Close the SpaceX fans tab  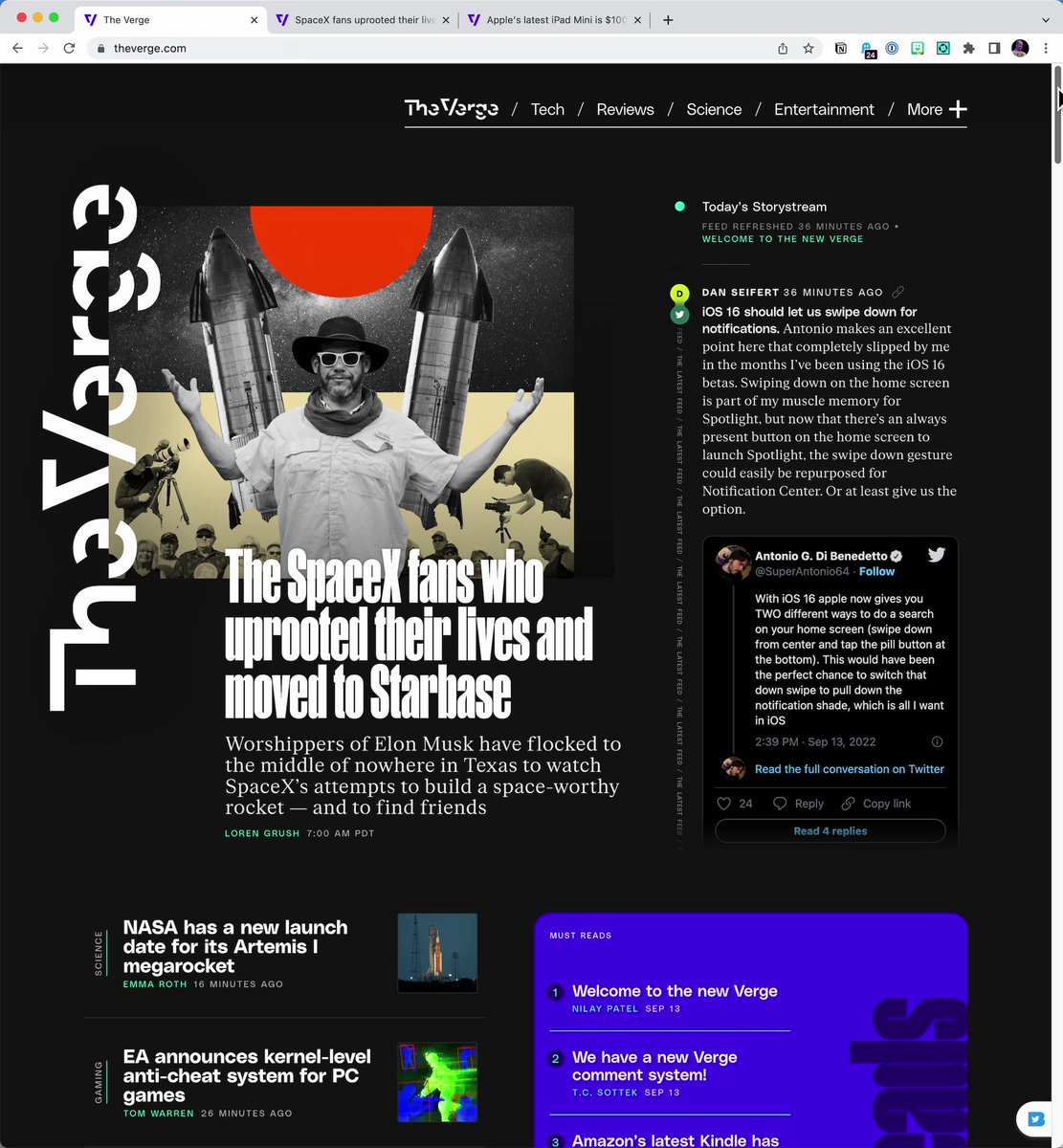[x=446, y=19]
